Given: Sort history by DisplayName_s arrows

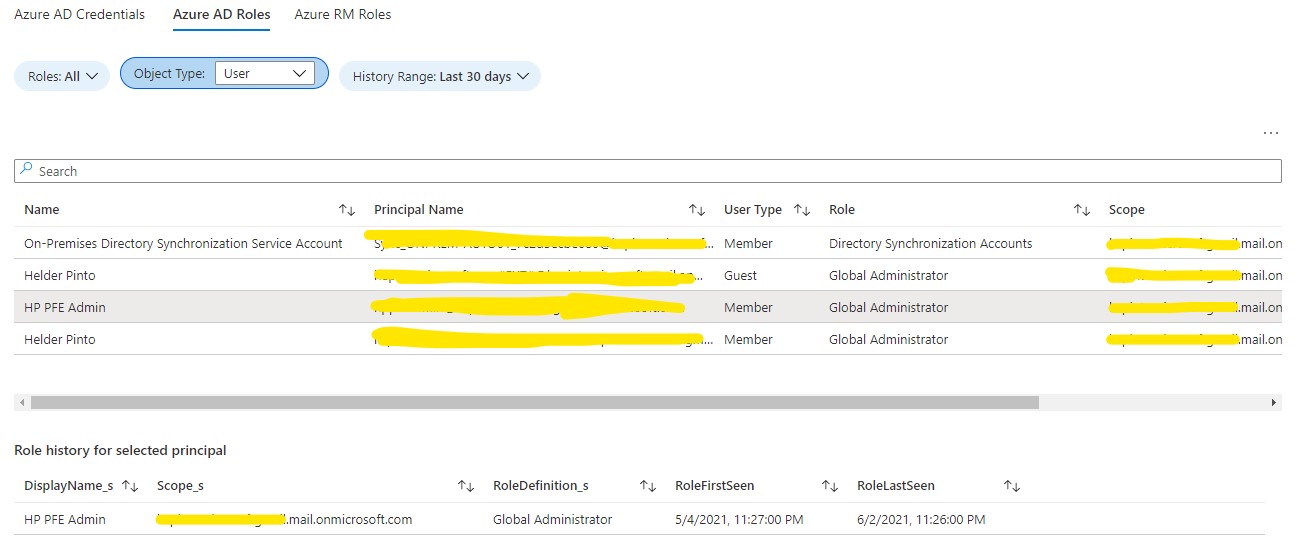Looking at the screenshot, I should (130, 486).
